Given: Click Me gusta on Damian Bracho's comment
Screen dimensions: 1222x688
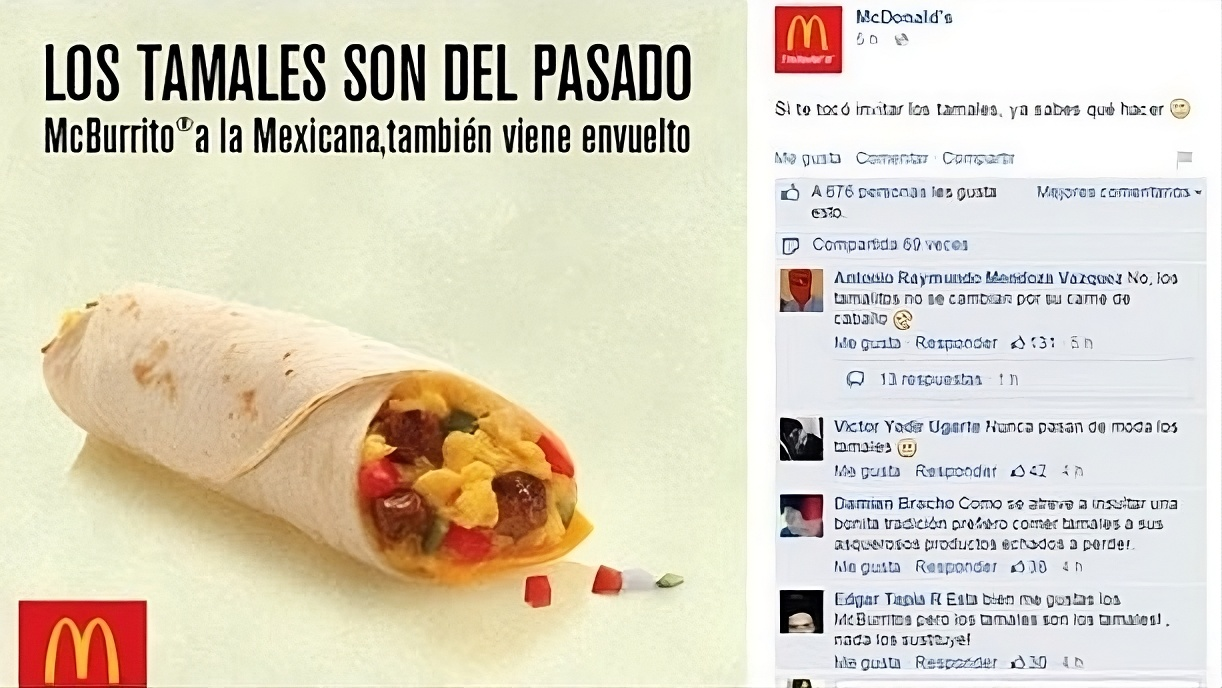Looking at the screenshot, I should click(867, 567).
